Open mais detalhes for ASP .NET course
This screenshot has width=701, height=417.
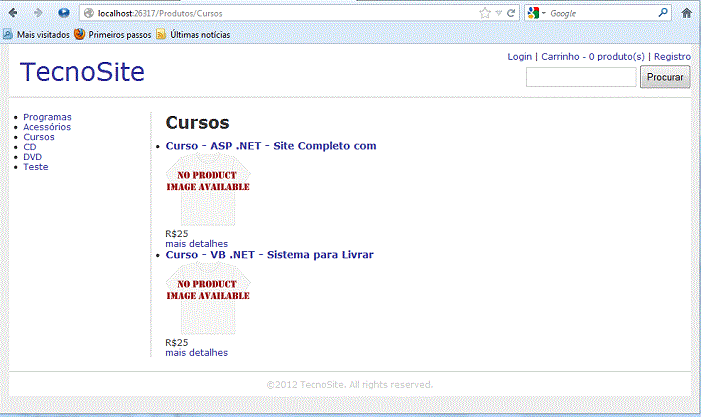[197, 244]
